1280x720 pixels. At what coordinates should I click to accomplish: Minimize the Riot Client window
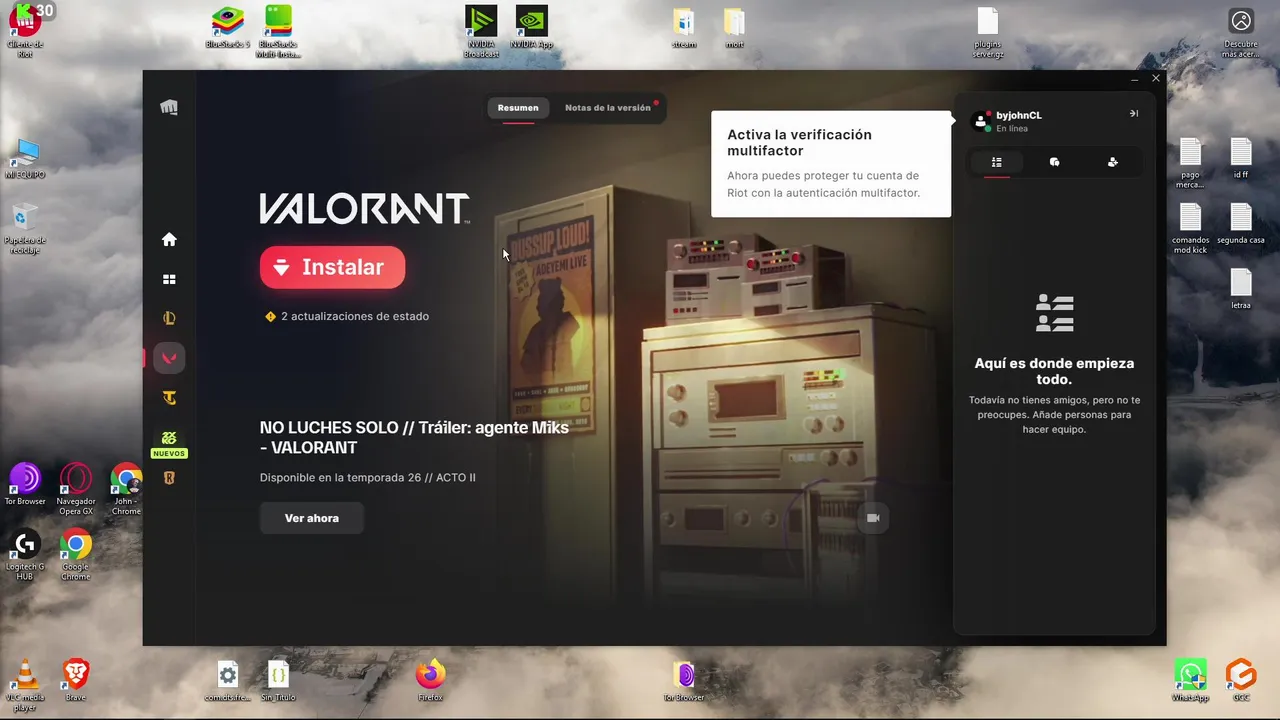(1135, 79)
